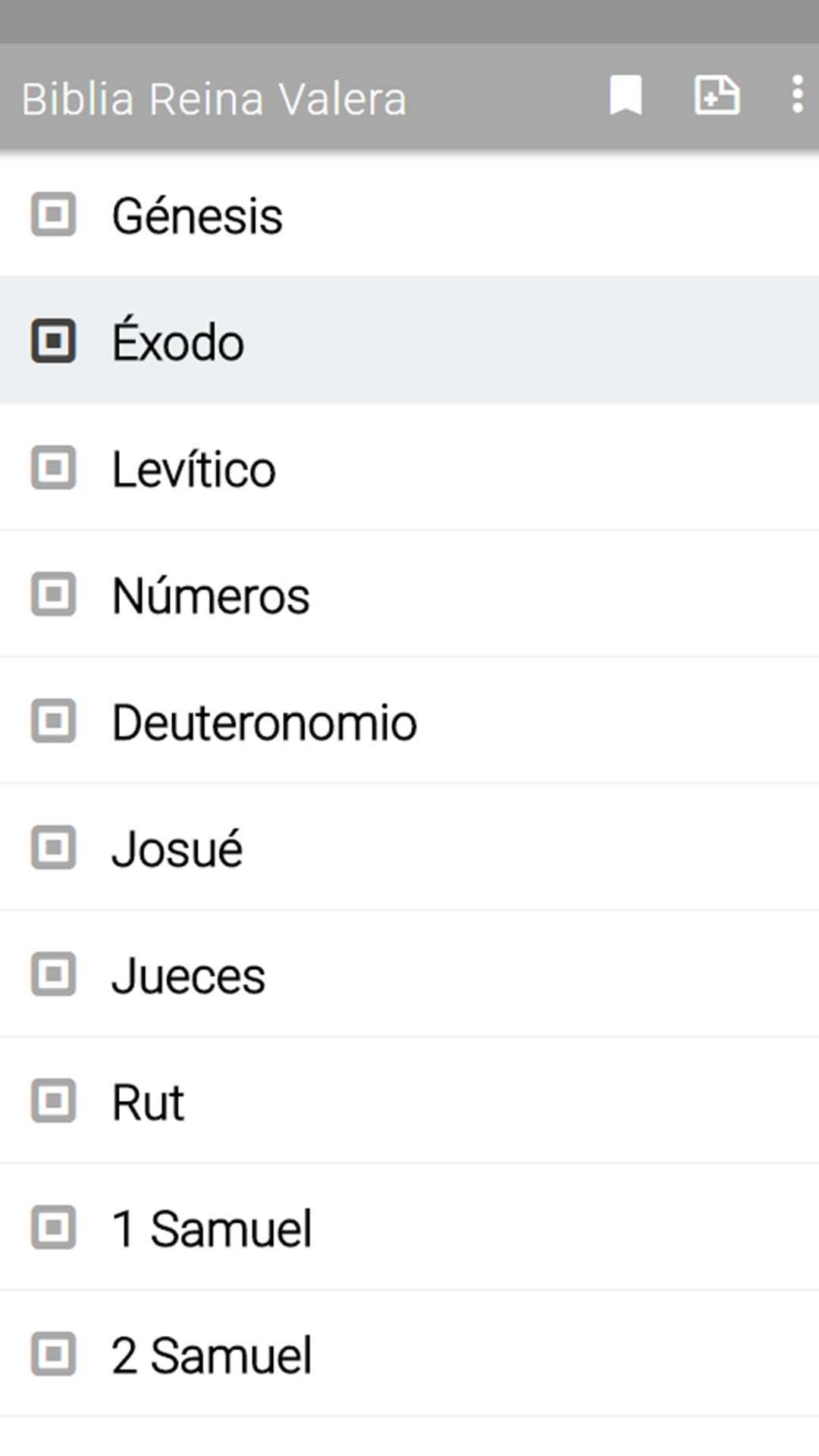819x1456 pixels.
Task: Click the Biblia Reina Valera title
Action: coord(214,99)
